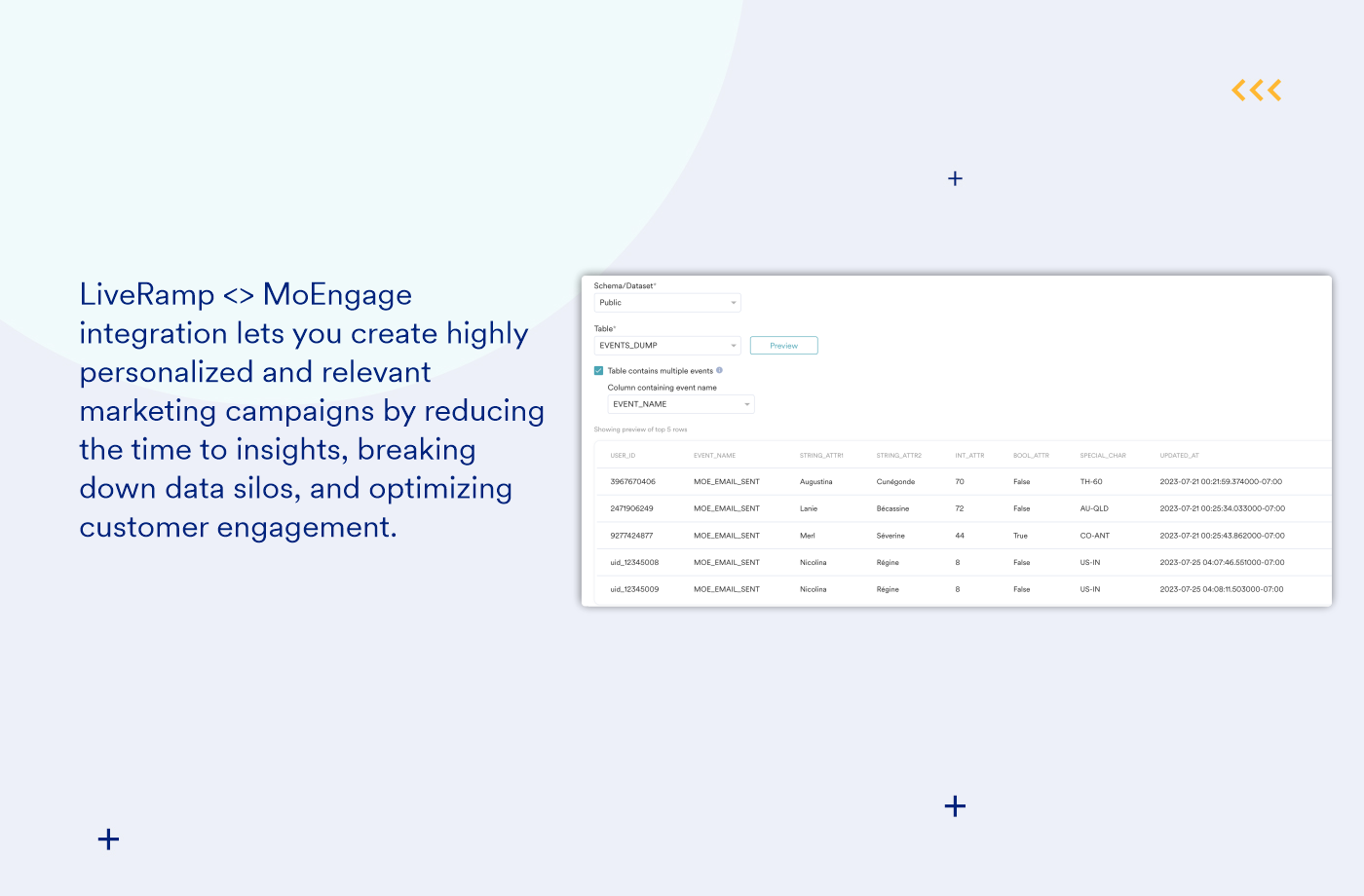Select the uid_12345009 cell
The image size is (1364, 896).
point(634,589)
